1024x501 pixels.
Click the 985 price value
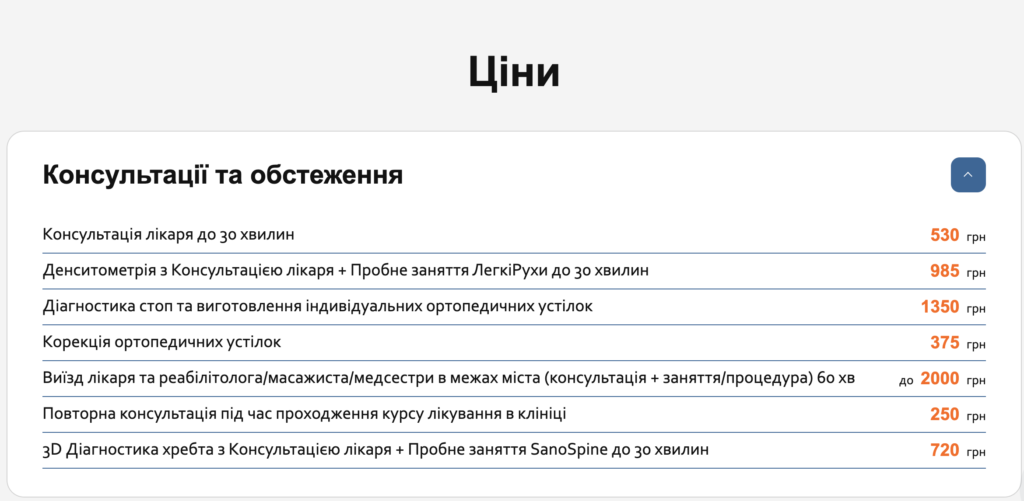click(x=944, y=272)
